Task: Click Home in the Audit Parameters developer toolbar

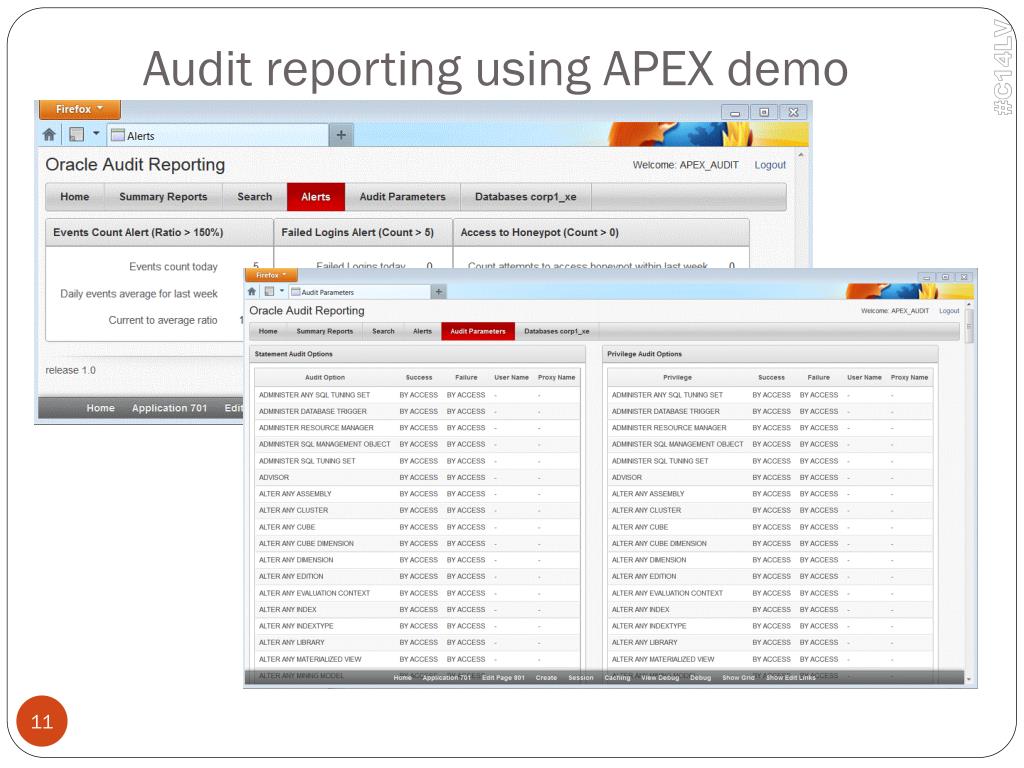Action: pos(402,677)
